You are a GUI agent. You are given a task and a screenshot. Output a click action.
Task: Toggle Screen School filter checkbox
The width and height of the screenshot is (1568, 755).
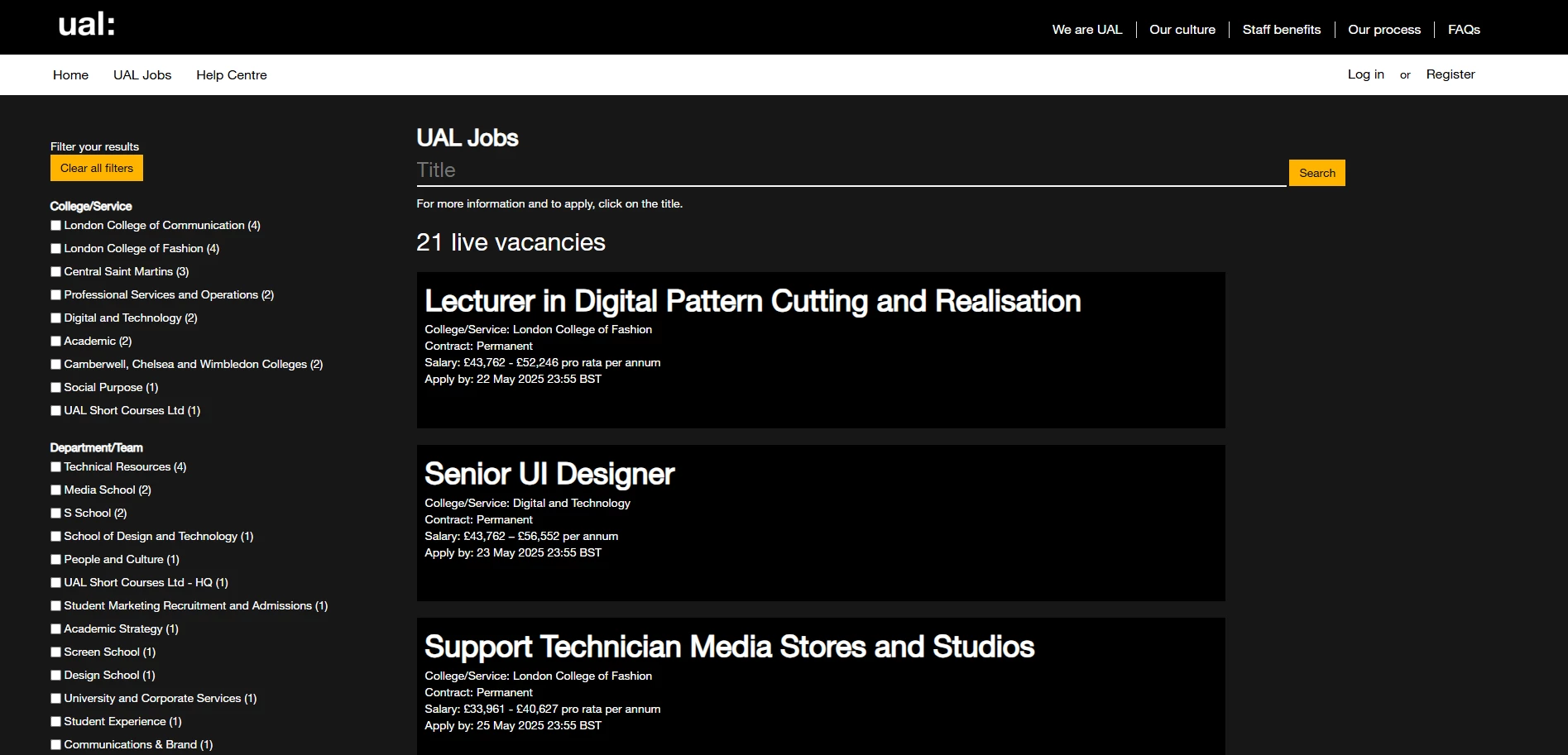(55, 652)
